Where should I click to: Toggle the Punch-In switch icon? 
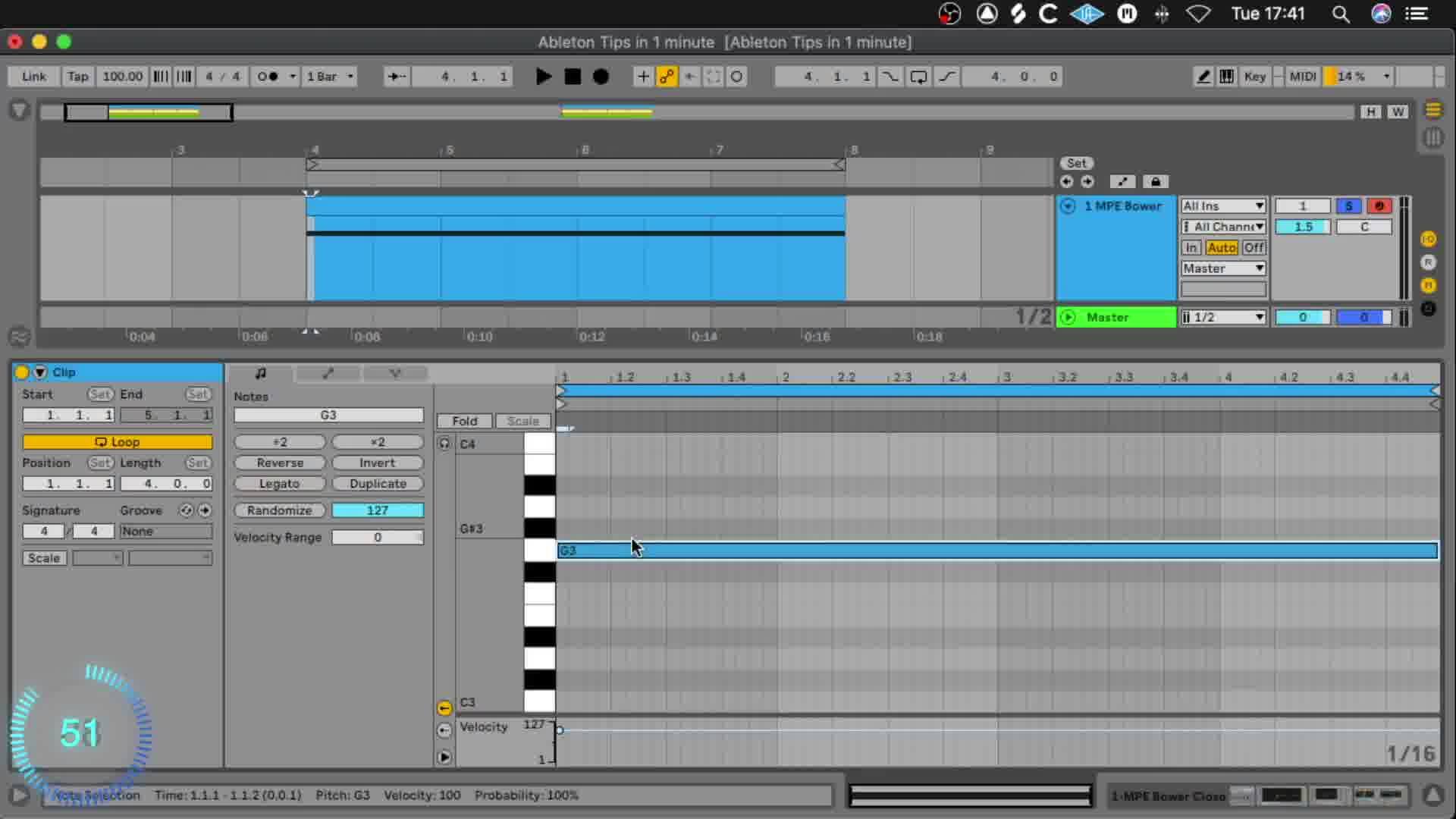point(890,77)
